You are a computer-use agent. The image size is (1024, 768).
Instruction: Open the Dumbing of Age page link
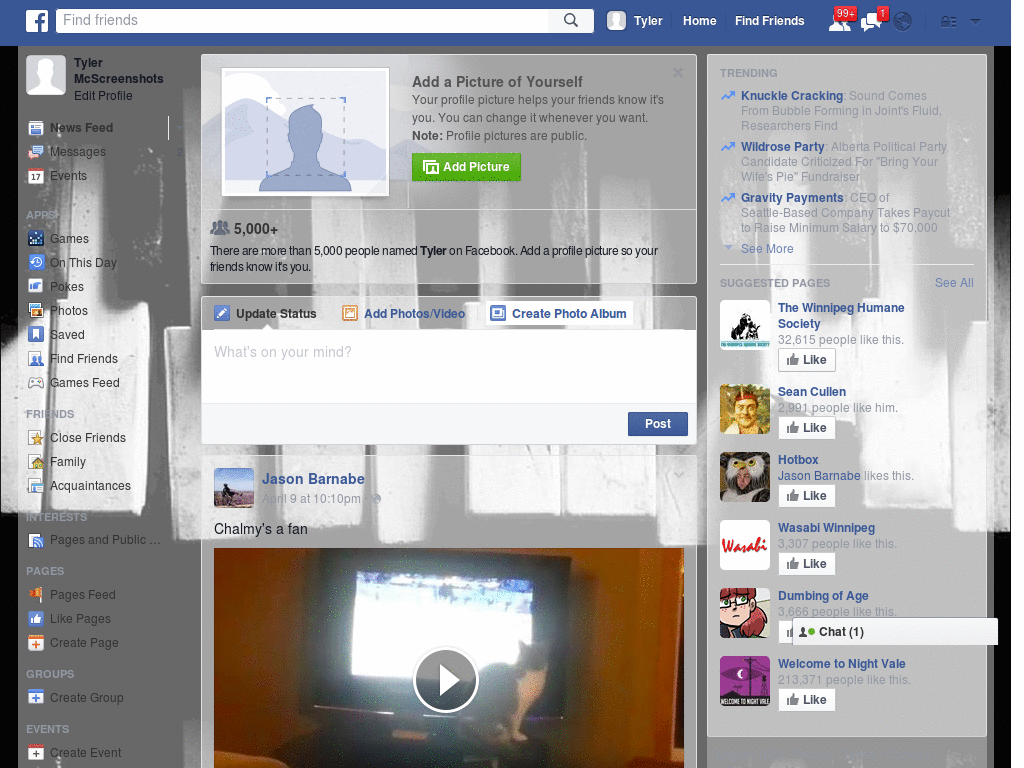click(x=823, y=596)
